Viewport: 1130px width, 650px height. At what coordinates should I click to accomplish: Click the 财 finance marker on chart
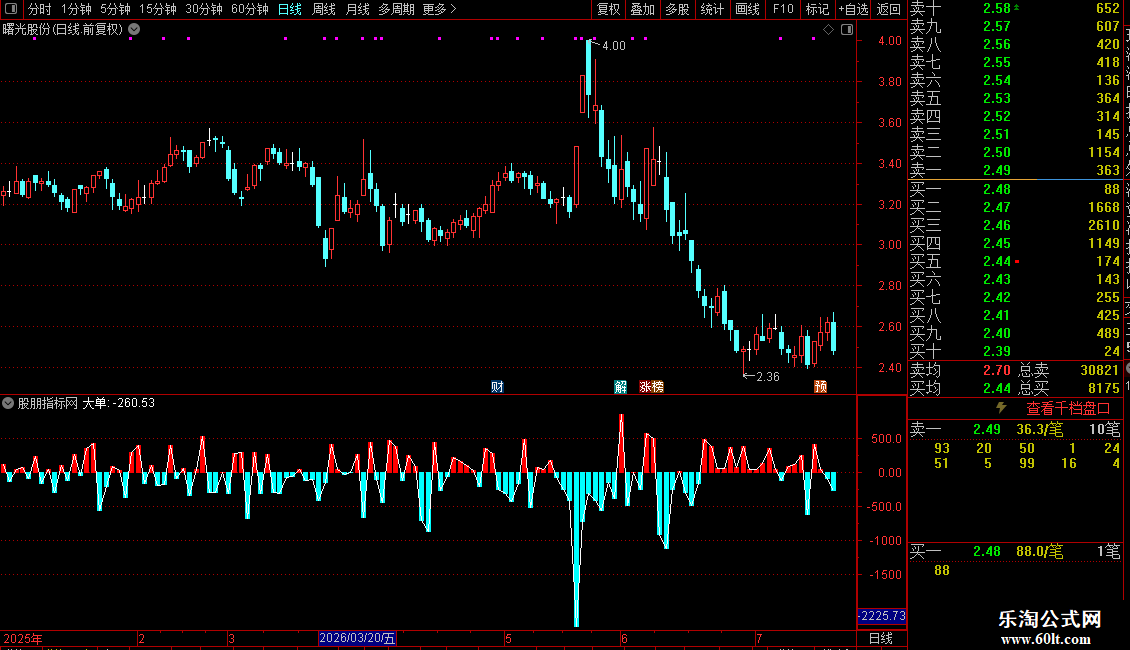click(x=497, y=387)
